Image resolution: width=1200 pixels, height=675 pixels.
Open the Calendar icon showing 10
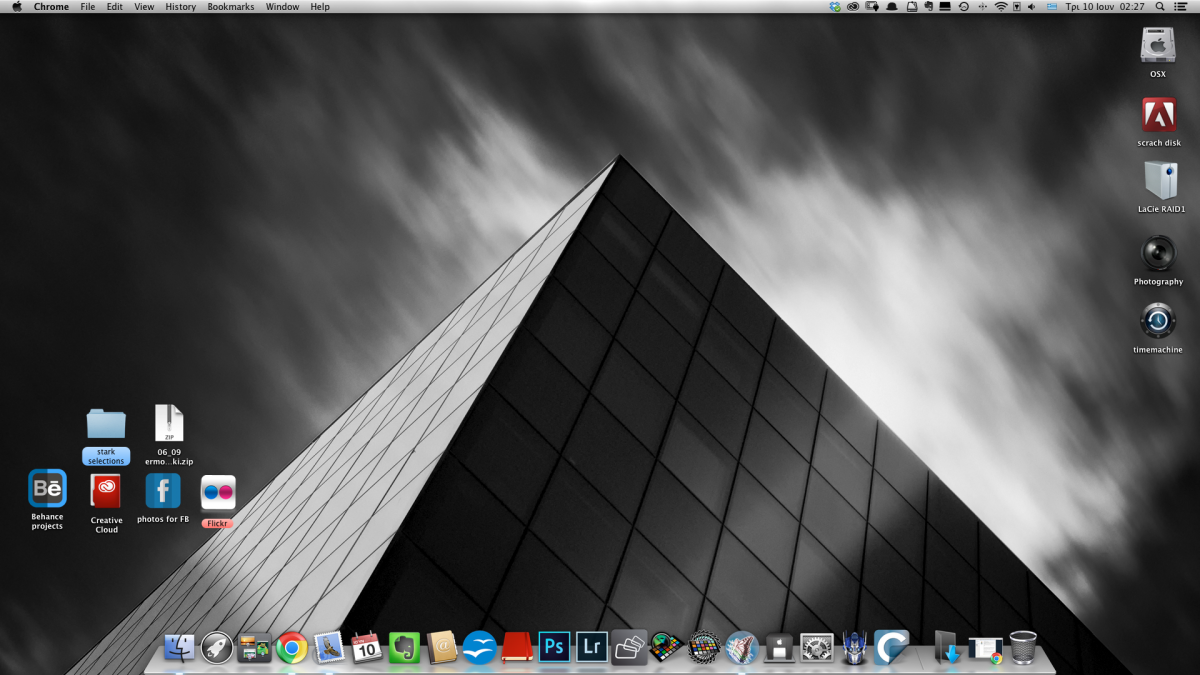tap(367, 648)
